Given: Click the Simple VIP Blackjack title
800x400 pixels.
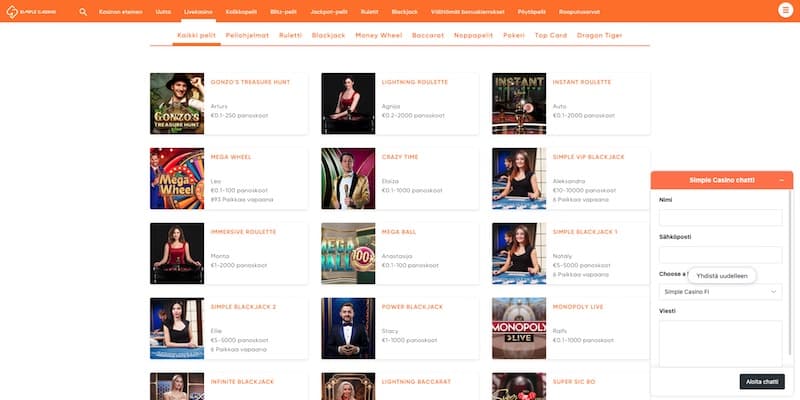Looking at the screenshot, I should 588,157.
